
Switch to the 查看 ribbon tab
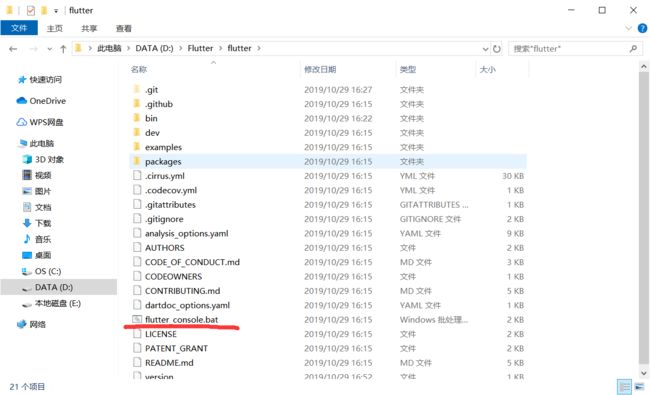pos(124,28)
